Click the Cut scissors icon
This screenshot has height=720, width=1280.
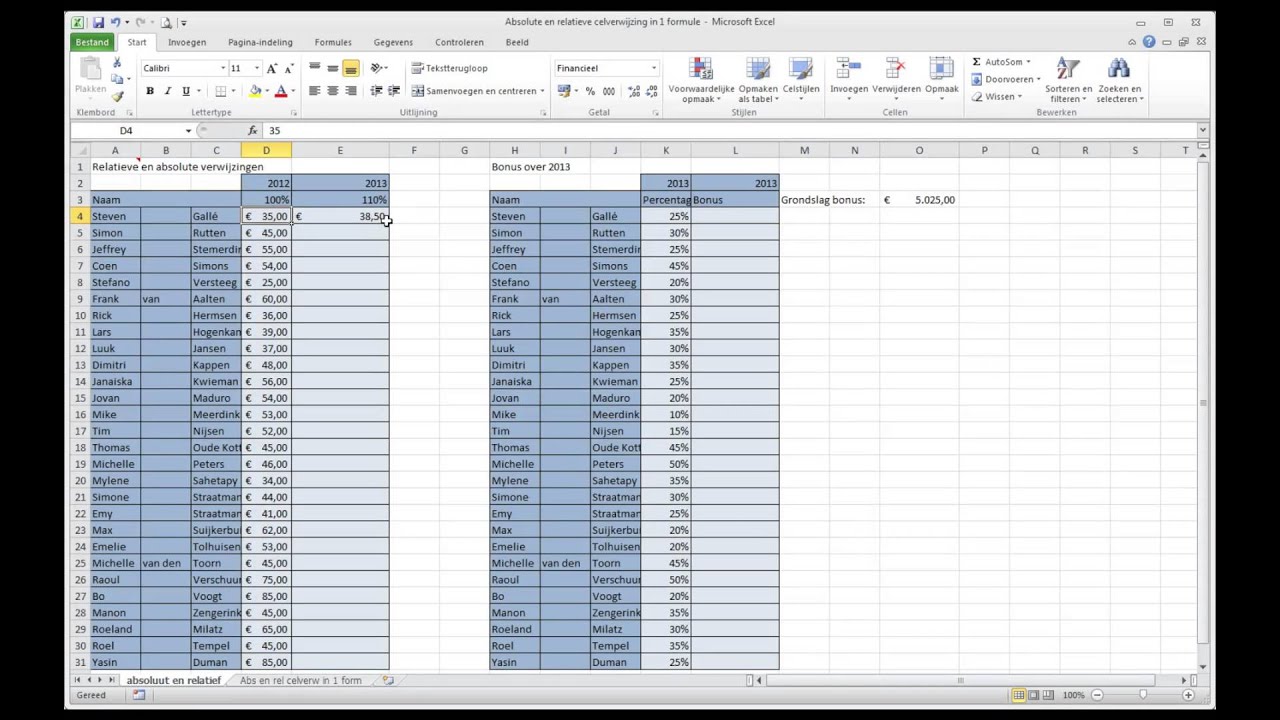tap(117, 63)
